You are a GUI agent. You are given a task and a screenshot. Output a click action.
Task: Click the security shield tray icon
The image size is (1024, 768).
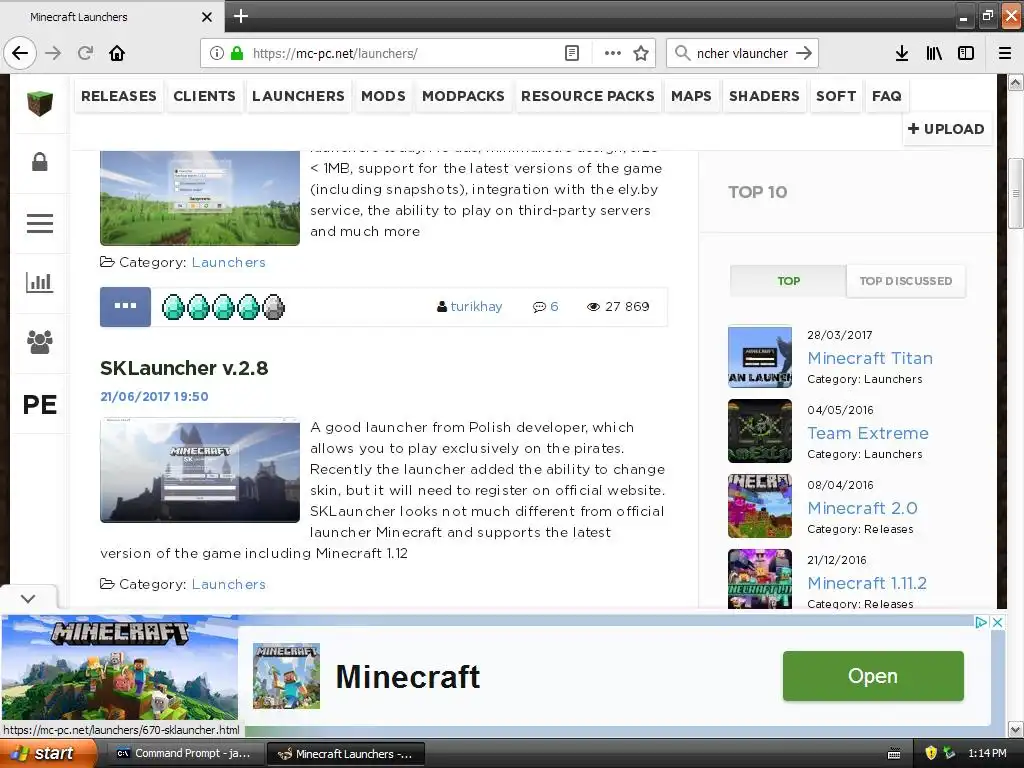pos(931,754)
